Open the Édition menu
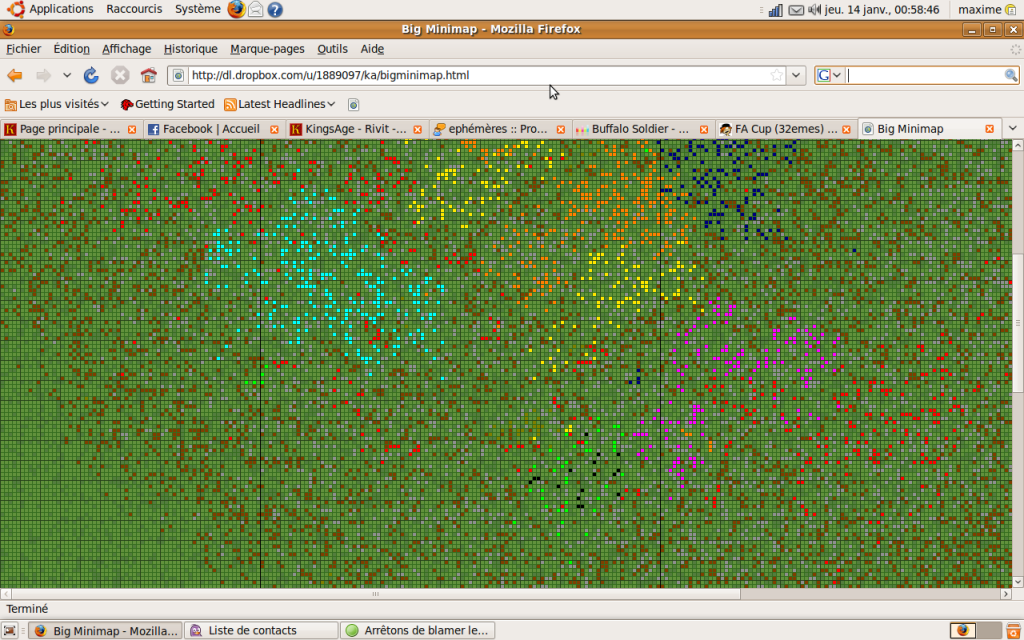Viewport: 1024px width, 640px height. click(71, 49)
